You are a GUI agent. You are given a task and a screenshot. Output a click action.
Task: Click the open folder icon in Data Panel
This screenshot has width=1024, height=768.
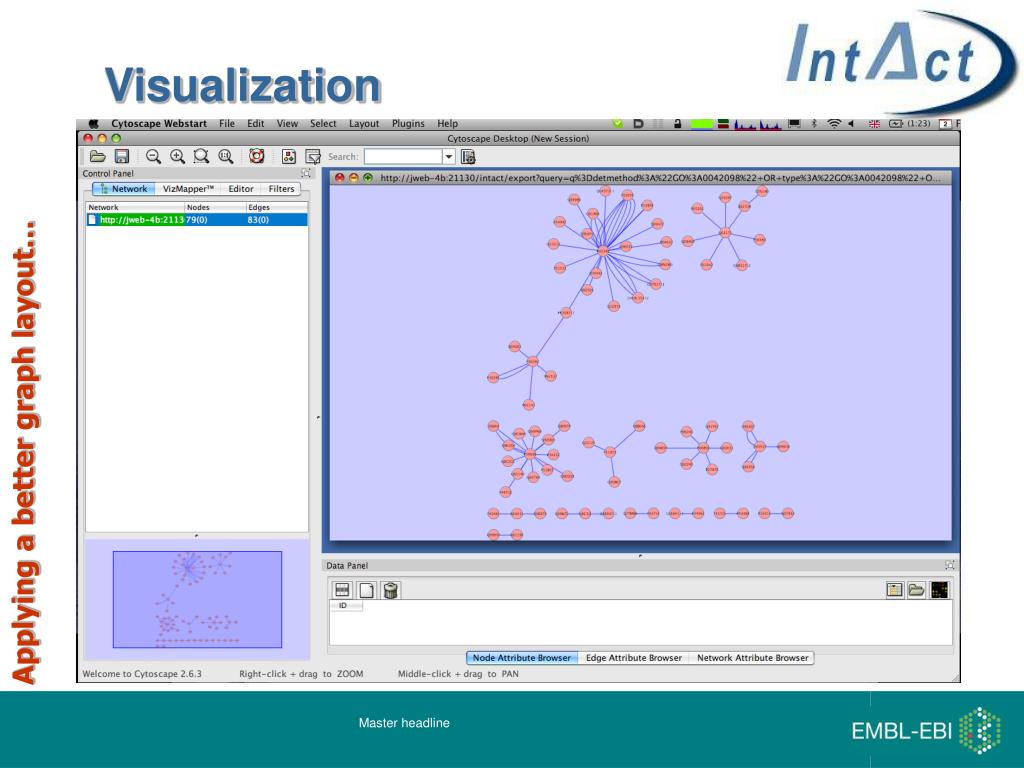tap(917, 590)
